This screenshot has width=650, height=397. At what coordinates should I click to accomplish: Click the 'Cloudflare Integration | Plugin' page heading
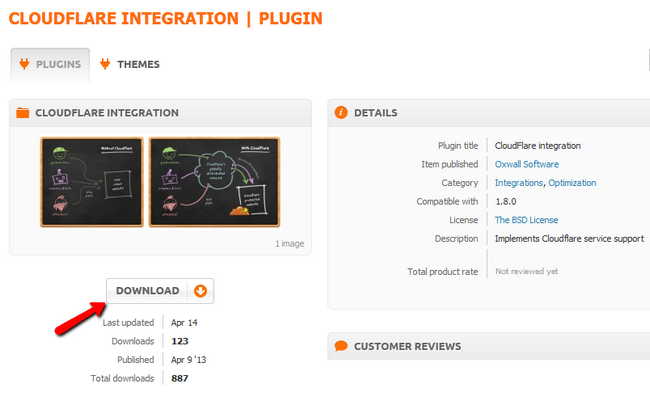pos(166,19)
